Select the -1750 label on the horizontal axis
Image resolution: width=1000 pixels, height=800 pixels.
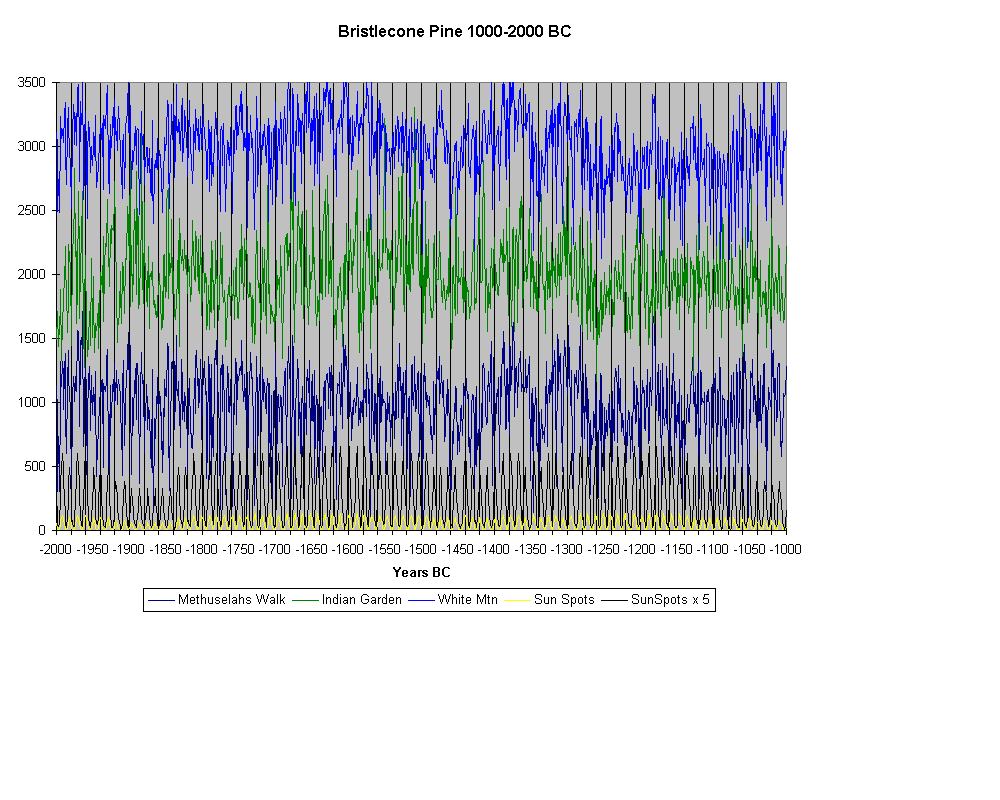pos(239,549)
